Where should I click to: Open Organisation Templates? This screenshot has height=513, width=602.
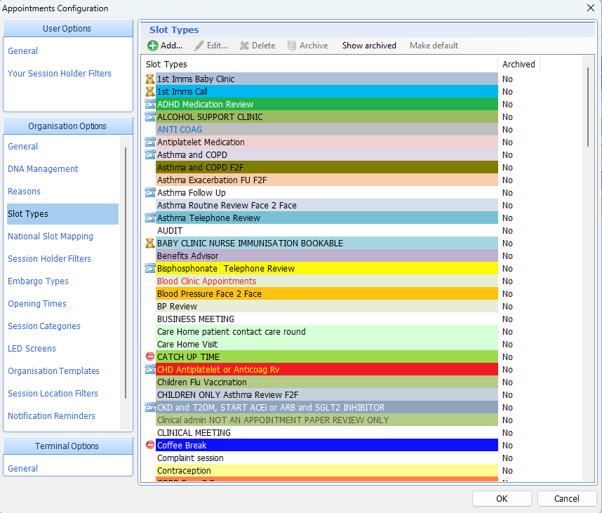pyautogui.click(x=53, y=371)
